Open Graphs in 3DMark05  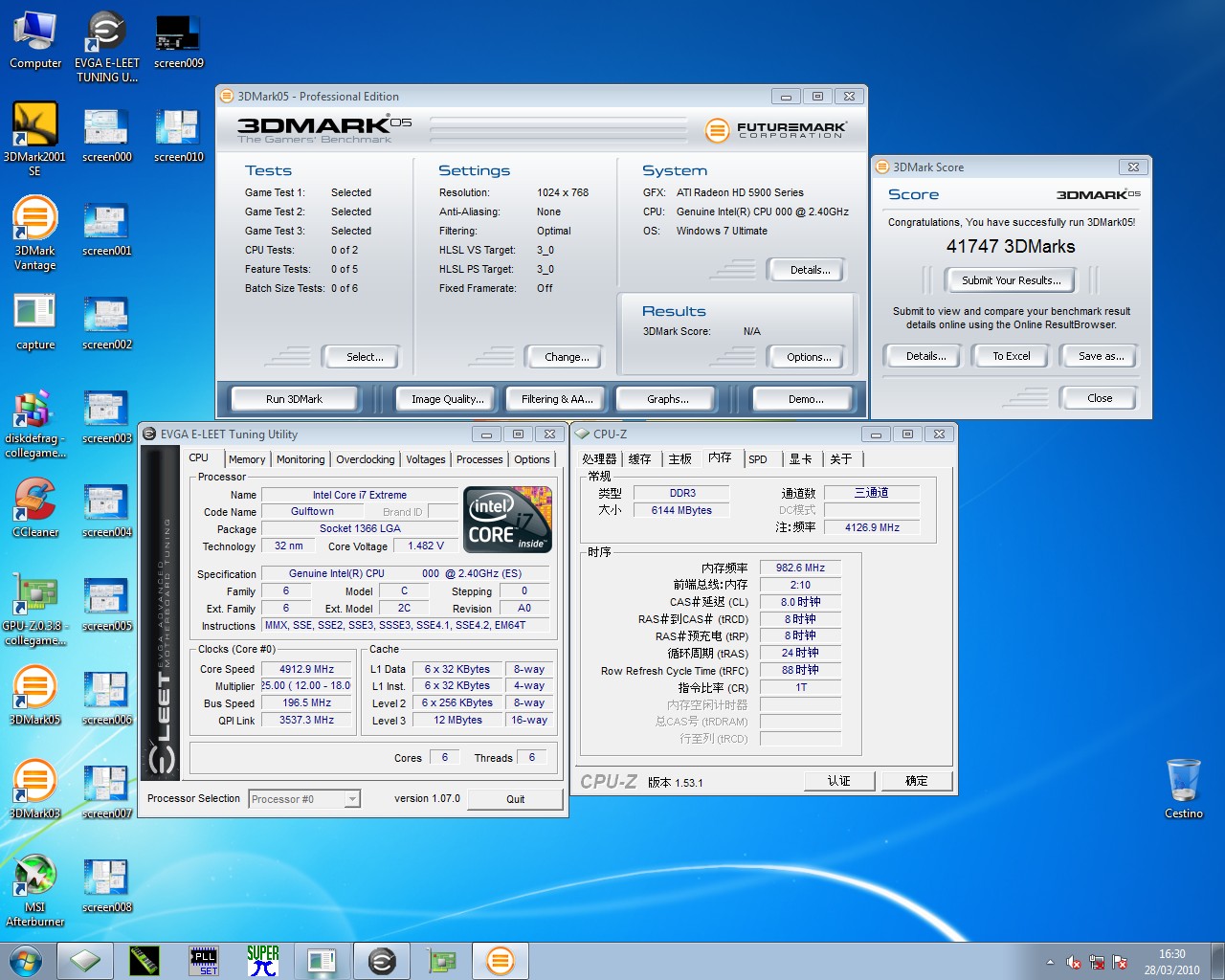(x=668, y=399)
